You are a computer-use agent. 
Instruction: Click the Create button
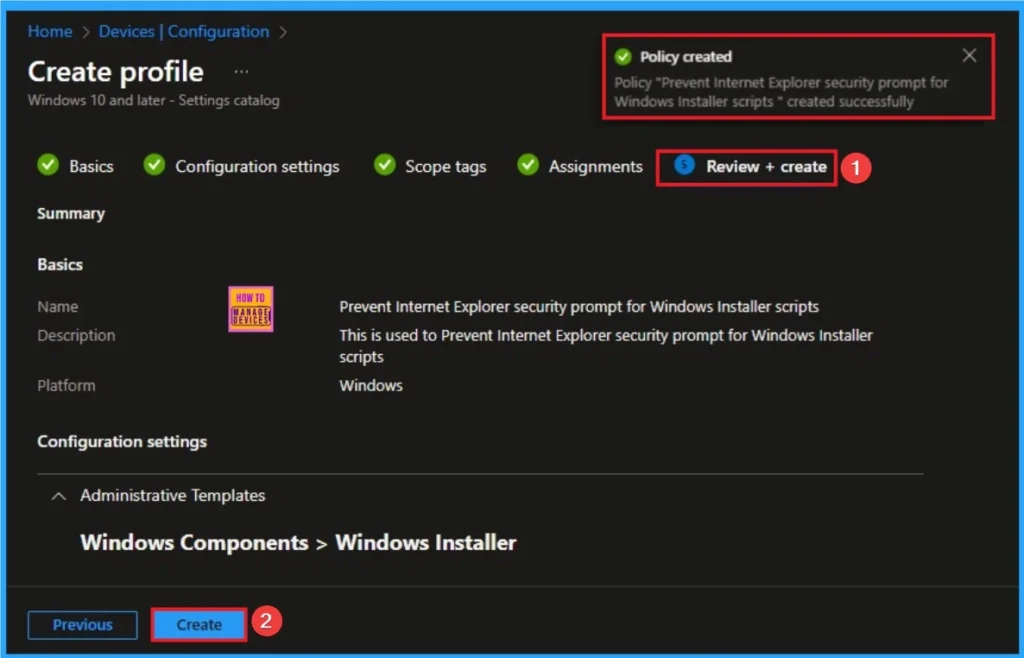click(x=198, y=624)
